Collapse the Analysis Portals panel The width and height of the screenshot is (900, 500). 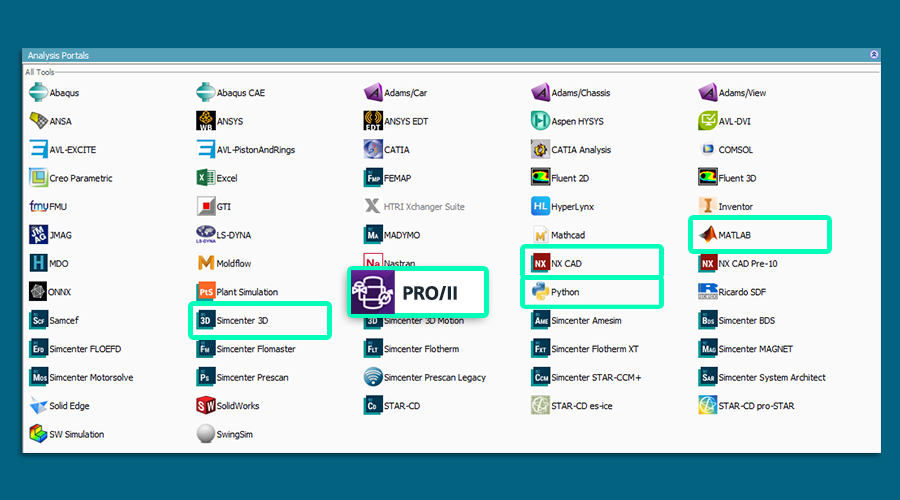coord(873,55)
